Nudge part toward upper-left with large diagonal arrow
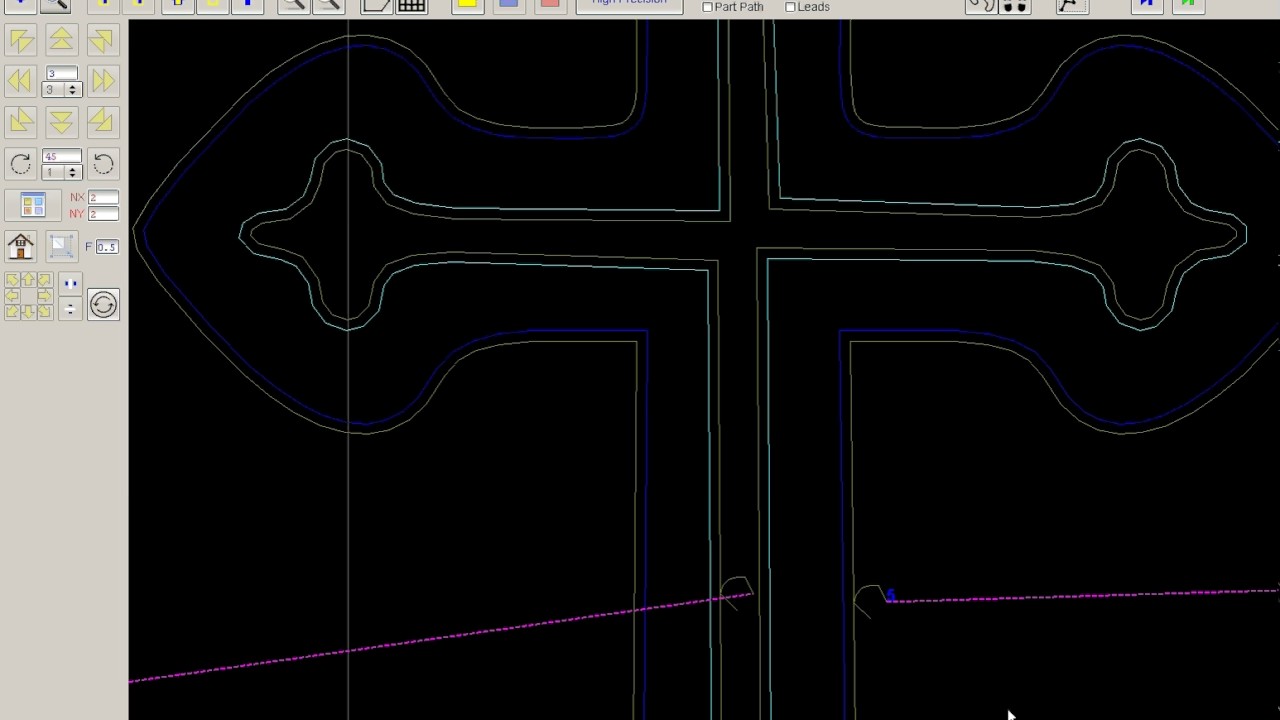This screenshot has height=720, width=1280. pyautogui.click(x=21, y=40)
